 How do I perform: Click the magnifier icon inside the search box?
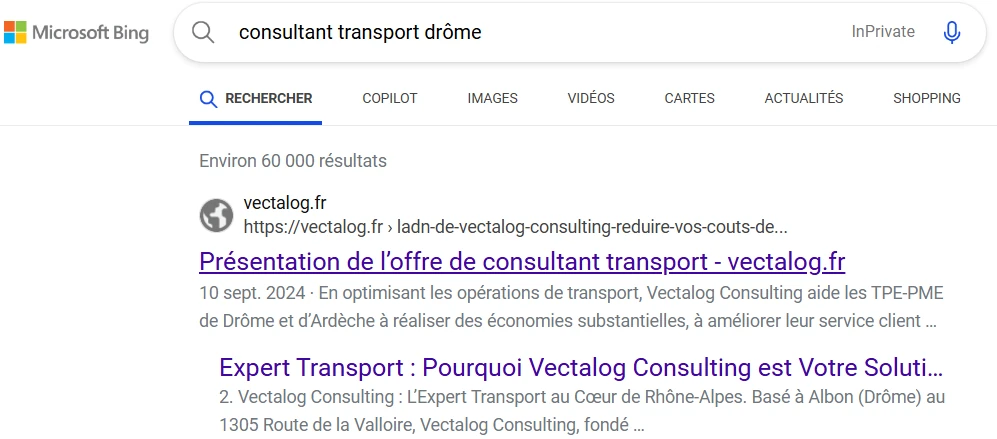click(203, 32)
